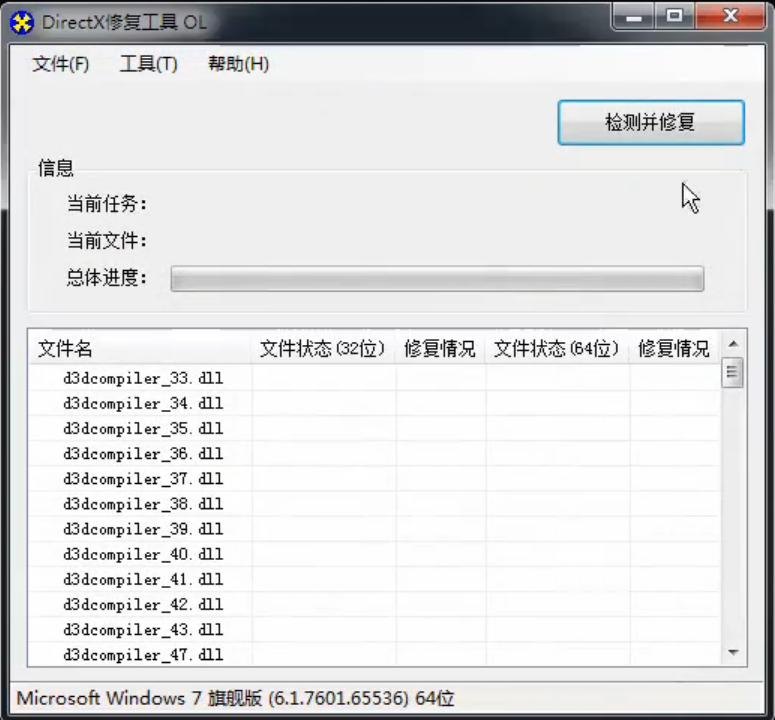Click the 检测并修复 button
Screen dimensions: 775x720
pyautogui.click(x=650, y=123)
